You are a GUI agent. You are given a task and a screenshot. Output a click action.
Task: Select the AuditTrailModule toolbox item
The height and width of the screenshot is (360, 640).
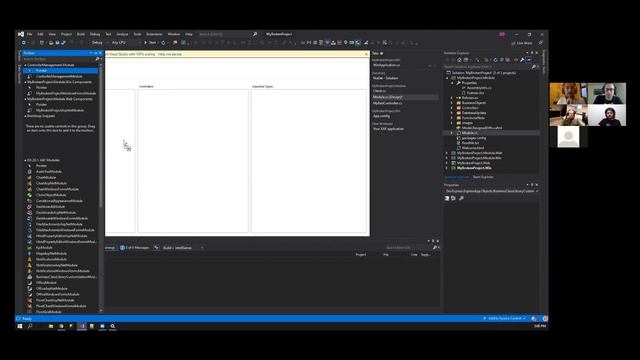point(49,172)
